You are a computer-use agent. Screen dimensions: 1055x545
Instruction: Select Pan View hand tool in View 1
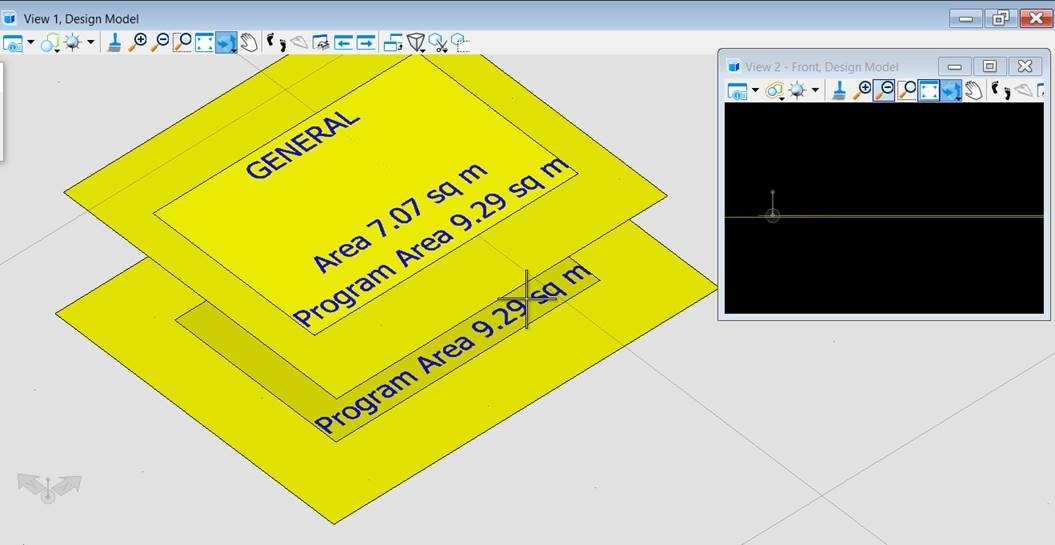249,43
